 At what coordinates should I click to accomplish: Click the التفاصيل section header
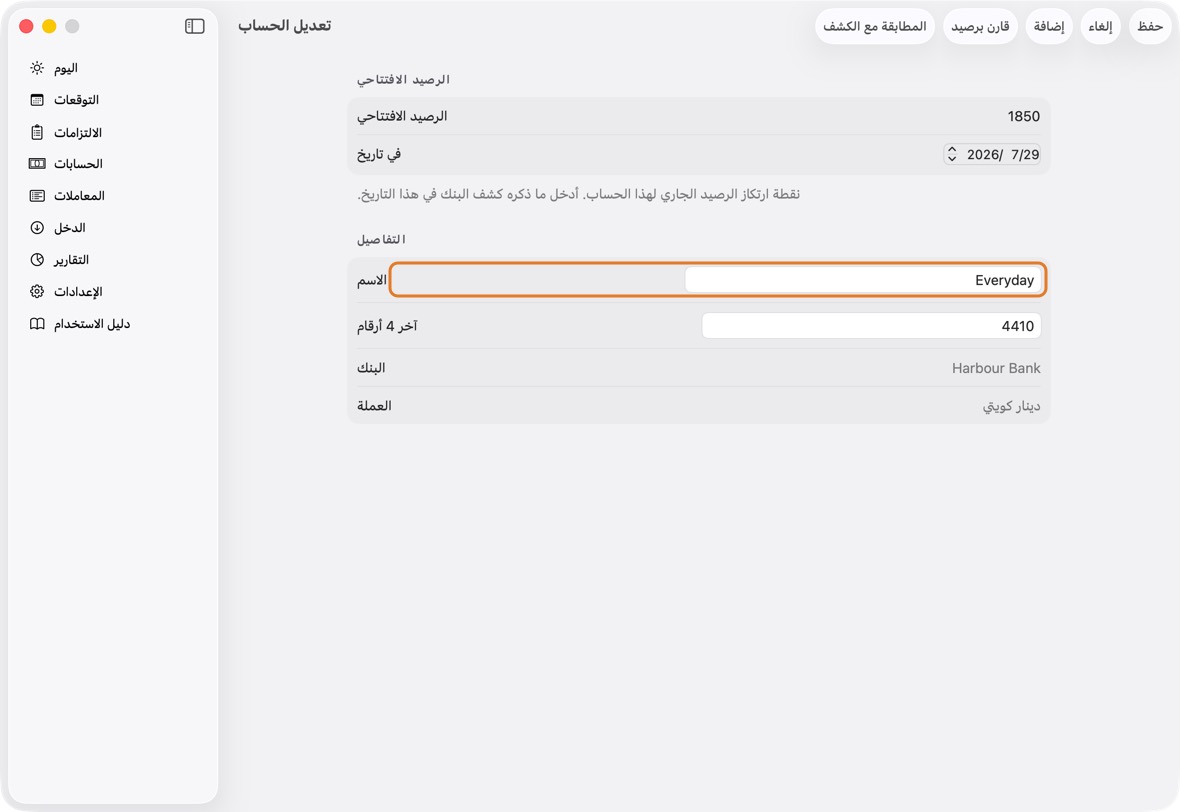click(381, 239)
